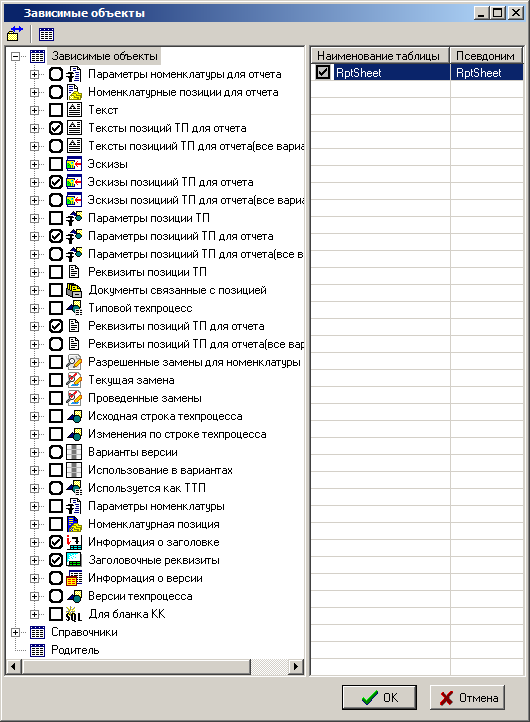Click the tree's scroll left arrow
Screen dimensions: 530x722
(x=13, y=666)
